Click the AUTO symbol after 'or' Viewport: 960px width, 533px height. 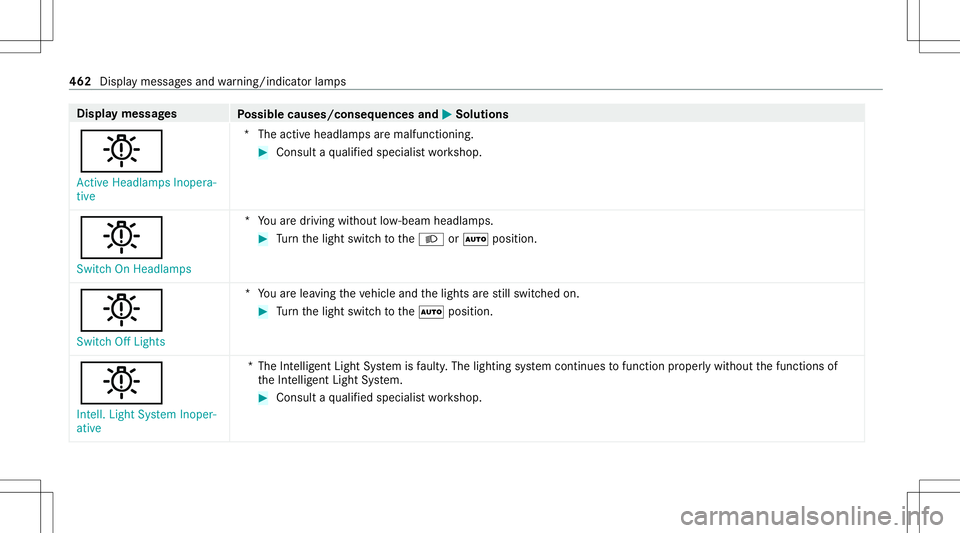click(x=475, y=239)
